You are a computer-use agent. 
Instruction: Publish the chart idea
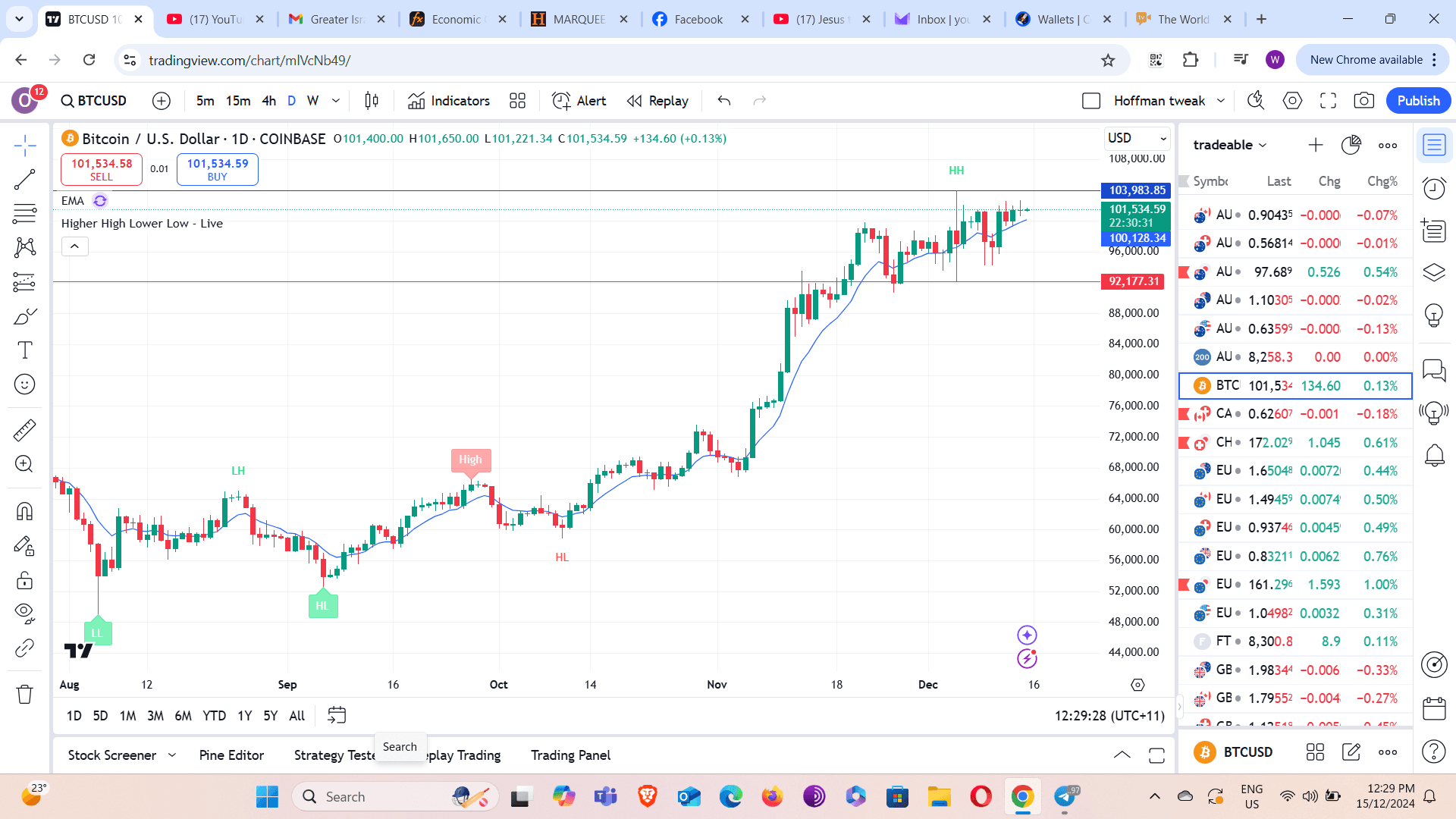1418,101
